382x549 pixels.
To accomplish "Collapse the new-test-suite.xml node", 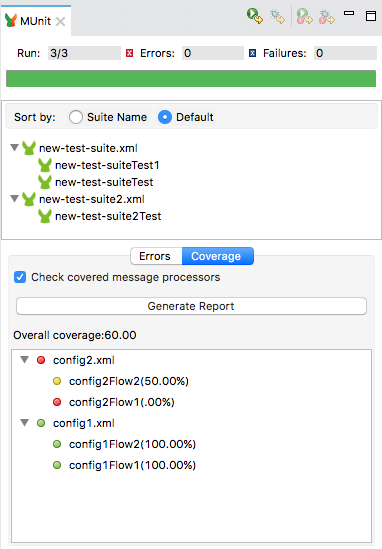I will tap(14, 147).
